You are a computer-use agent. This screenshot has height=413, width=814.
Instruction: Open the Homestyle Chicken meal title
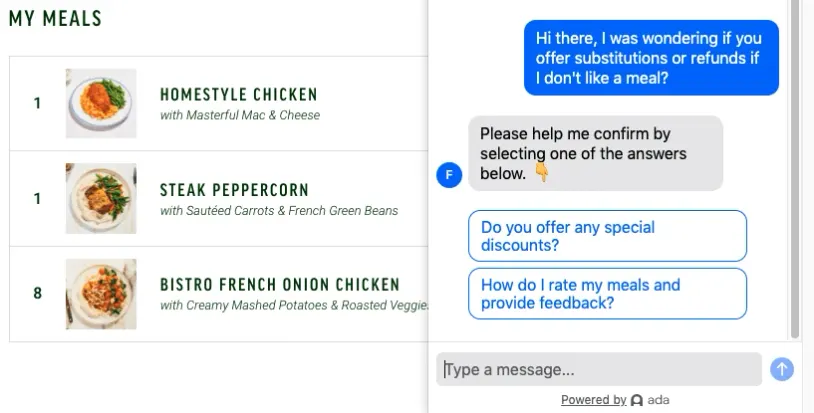coord(238,95)
